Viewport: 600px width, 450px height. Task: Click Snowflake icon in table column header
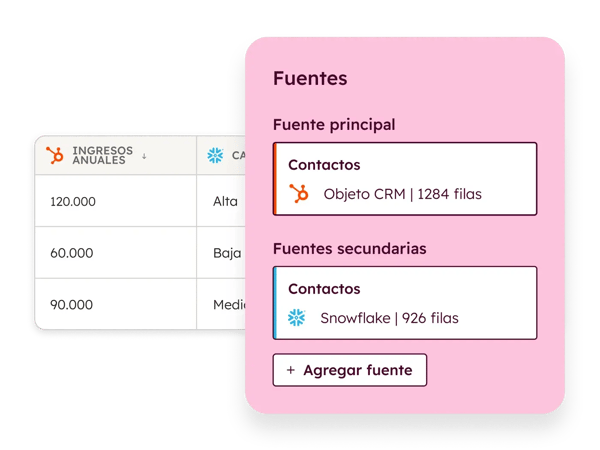(x=214, y=155)
